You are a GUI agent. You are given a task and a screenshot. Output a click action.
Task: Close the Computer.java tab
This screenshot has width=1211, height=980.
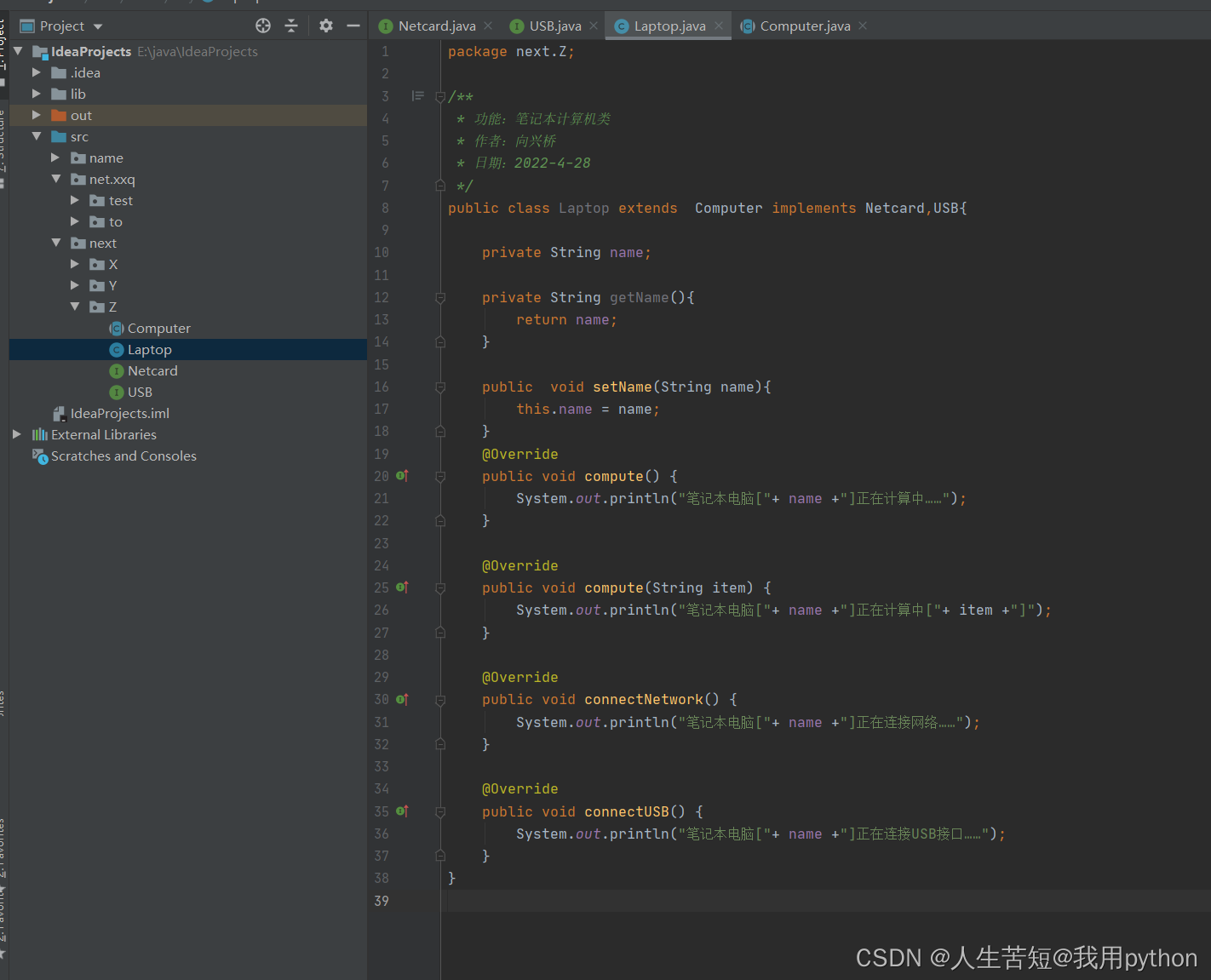coord(863,26)
